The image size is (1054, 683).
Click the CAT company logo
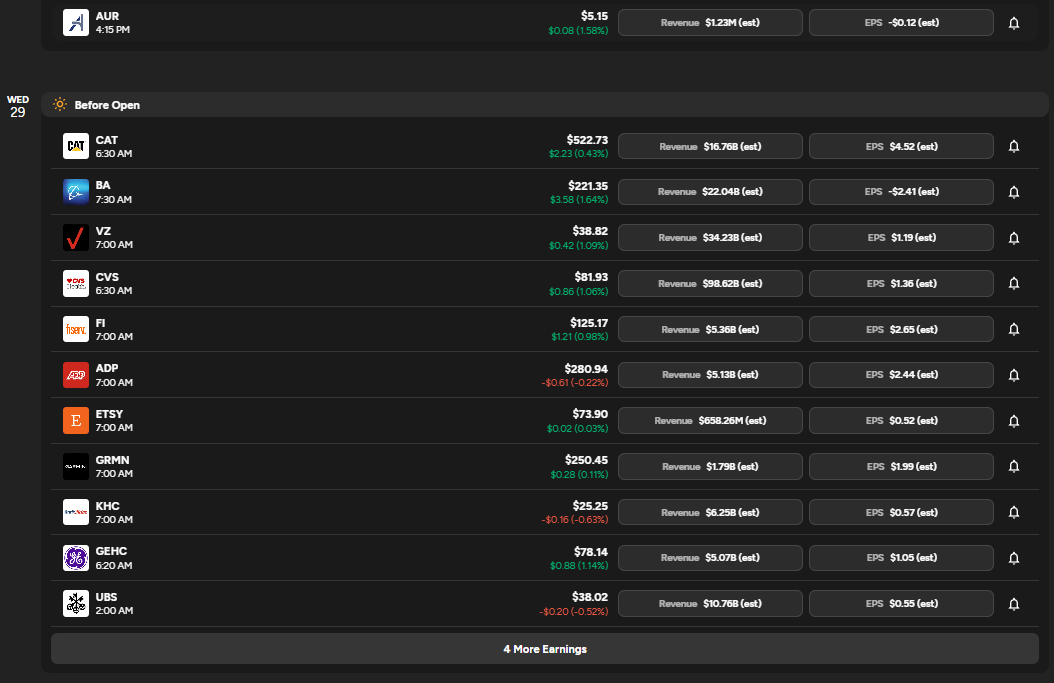76,146
